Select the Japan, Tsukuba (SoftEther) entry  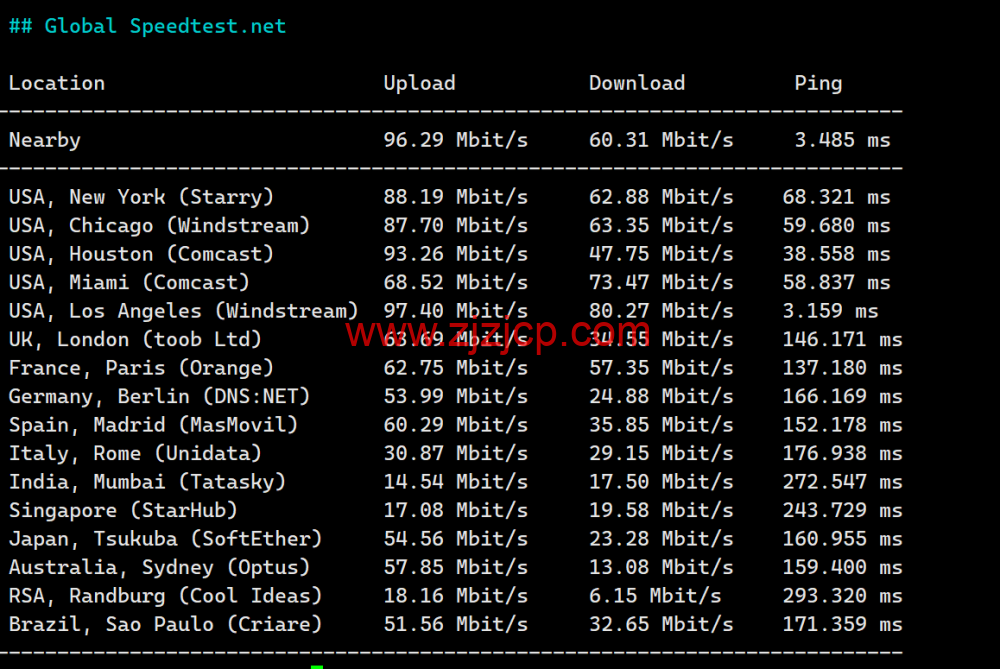pyautogui.click(x=164, y=539)
